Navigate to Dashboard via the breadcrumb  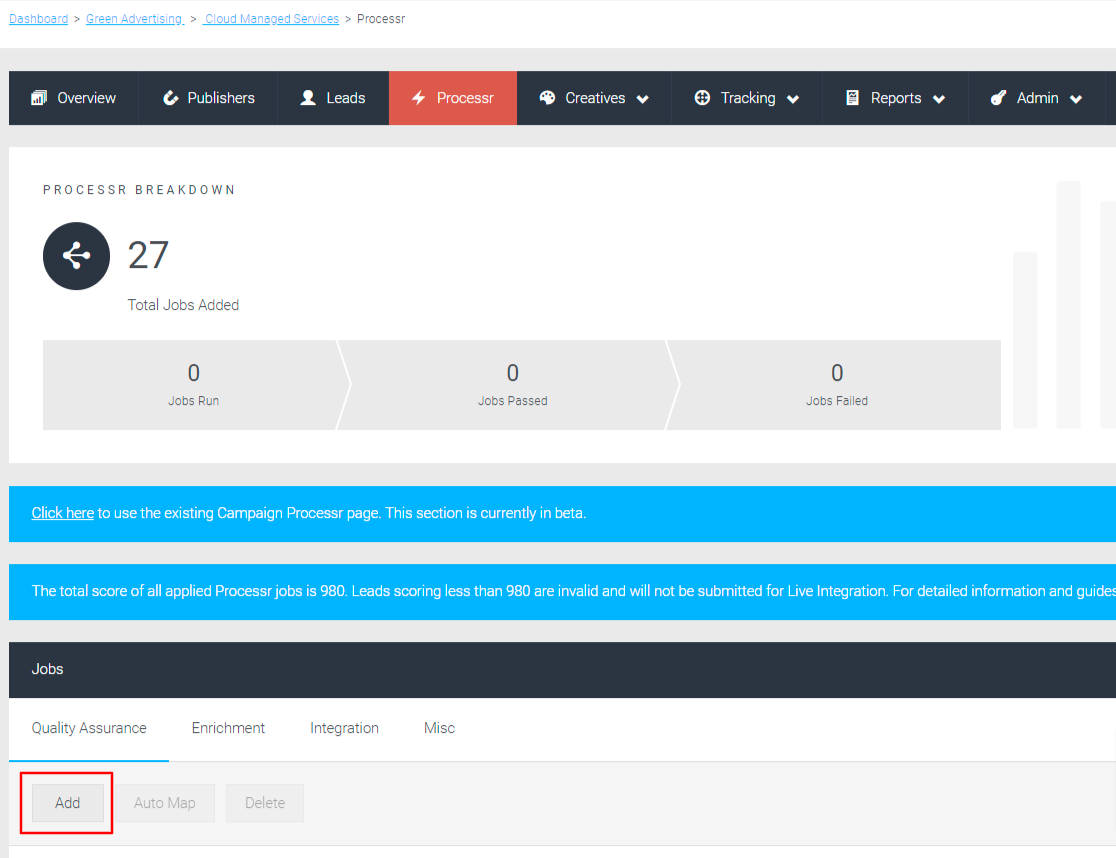click(x=38, y=18)
